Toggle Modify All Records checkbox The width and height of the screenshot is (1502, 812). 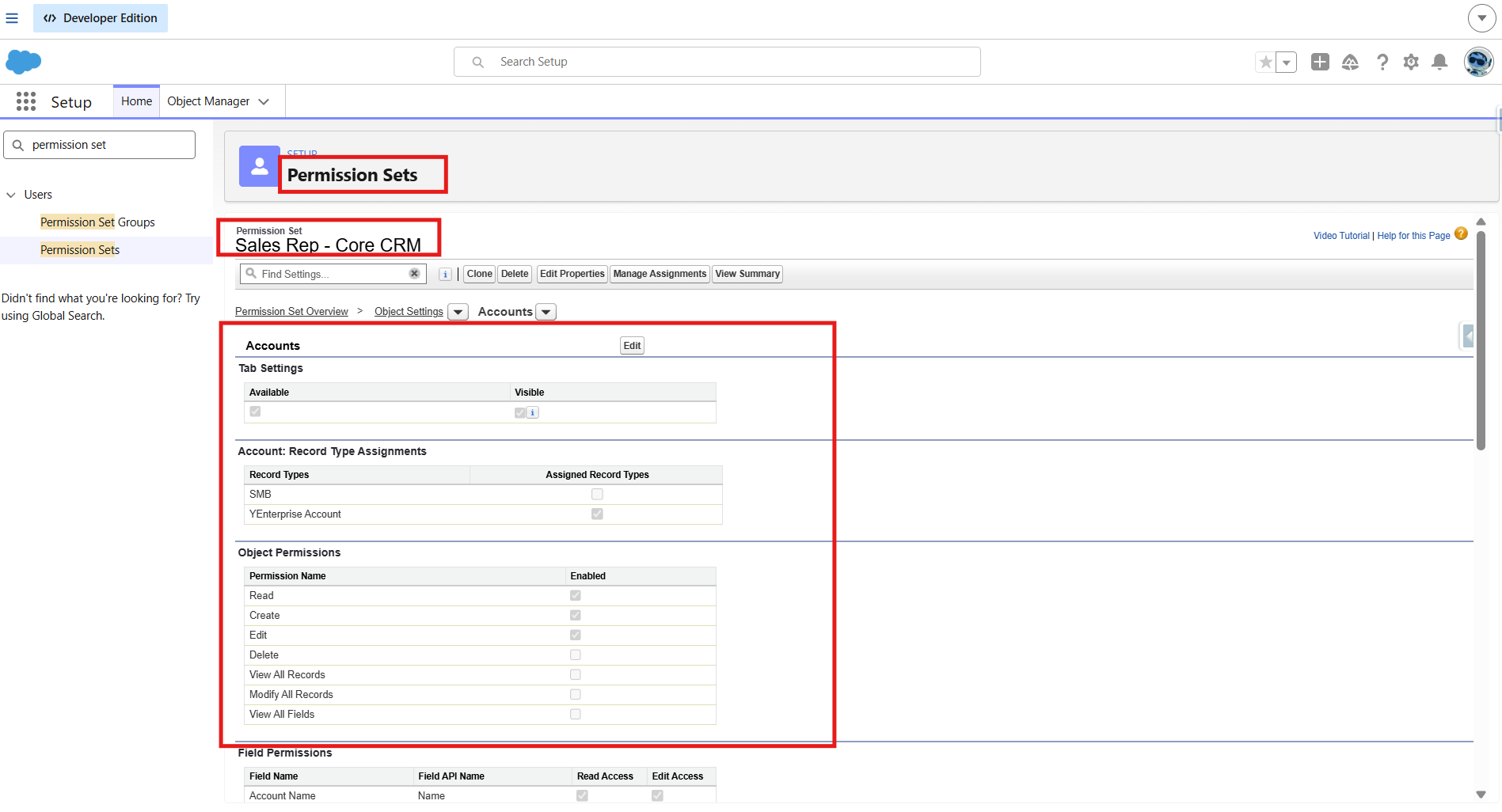[576, 694]
